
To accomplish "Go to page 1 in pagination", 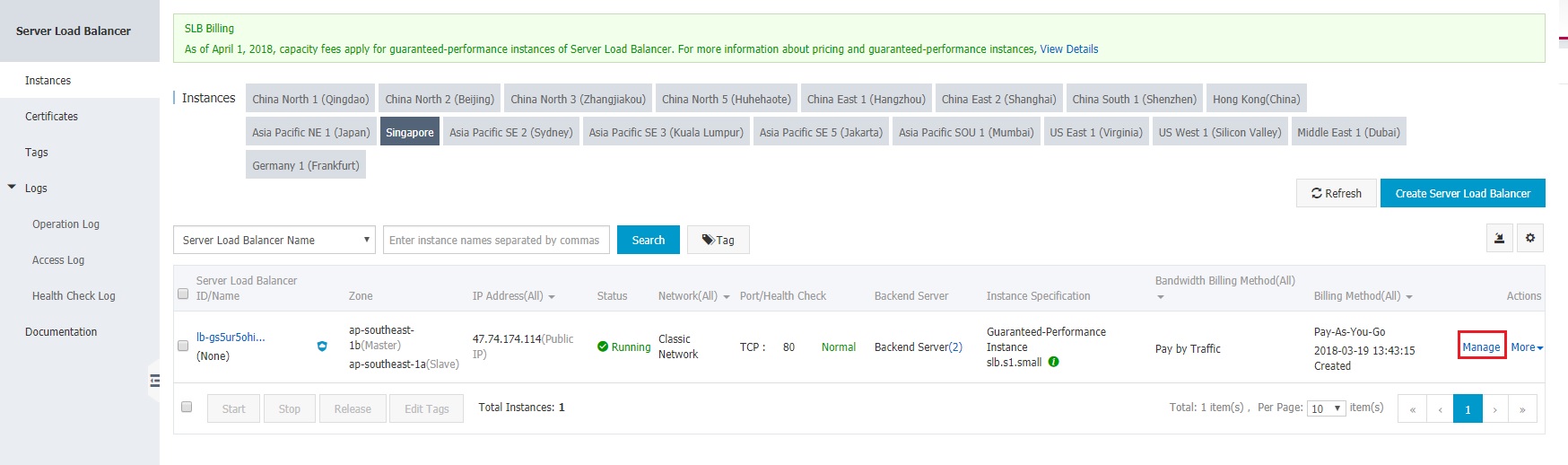I will (1468, 408).
